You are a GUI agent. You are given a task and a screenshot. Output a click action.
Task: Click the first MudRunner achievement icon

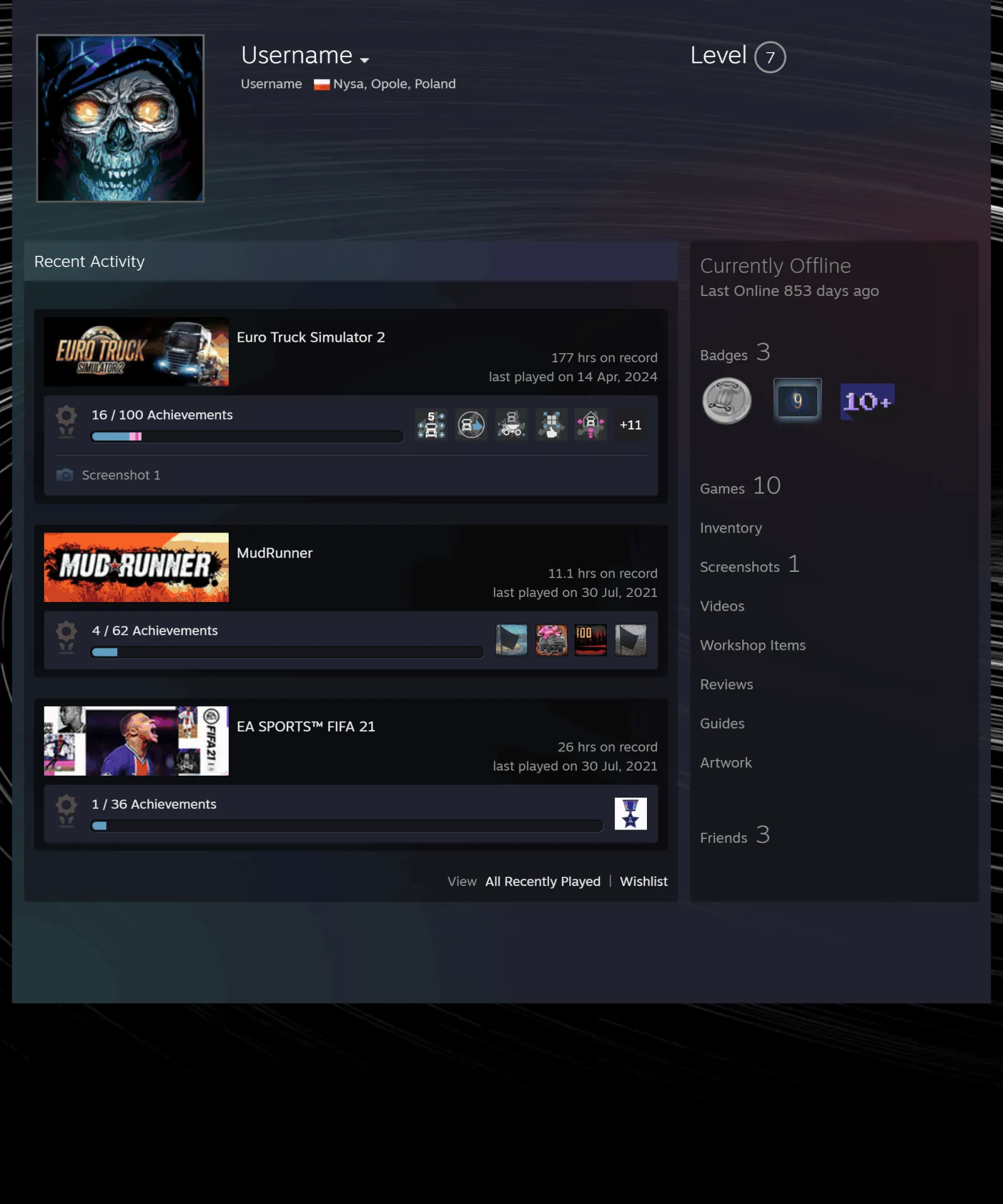click(512, 640)
